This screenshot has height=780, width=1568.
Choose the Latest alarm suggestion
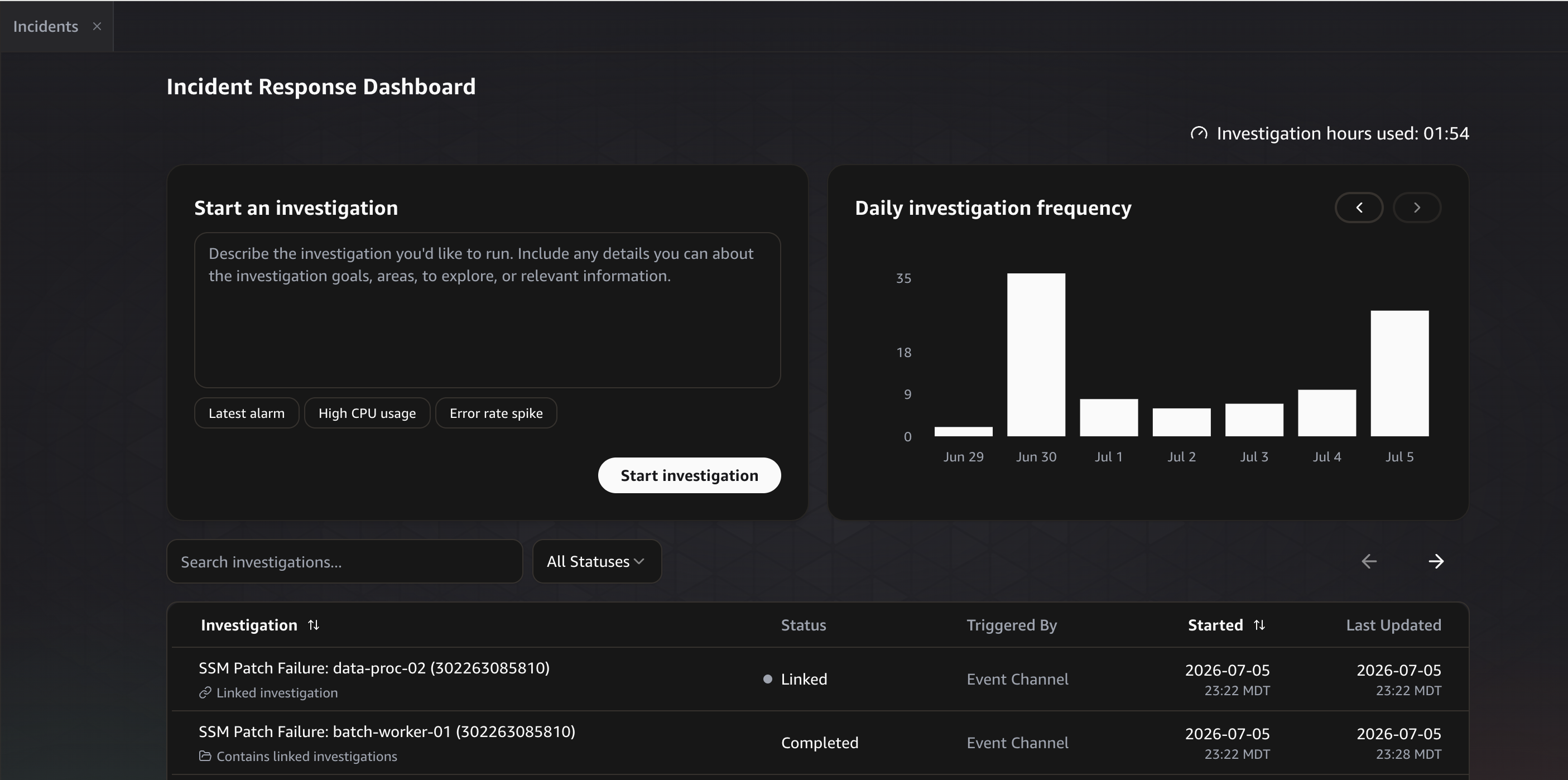(247, 413)
